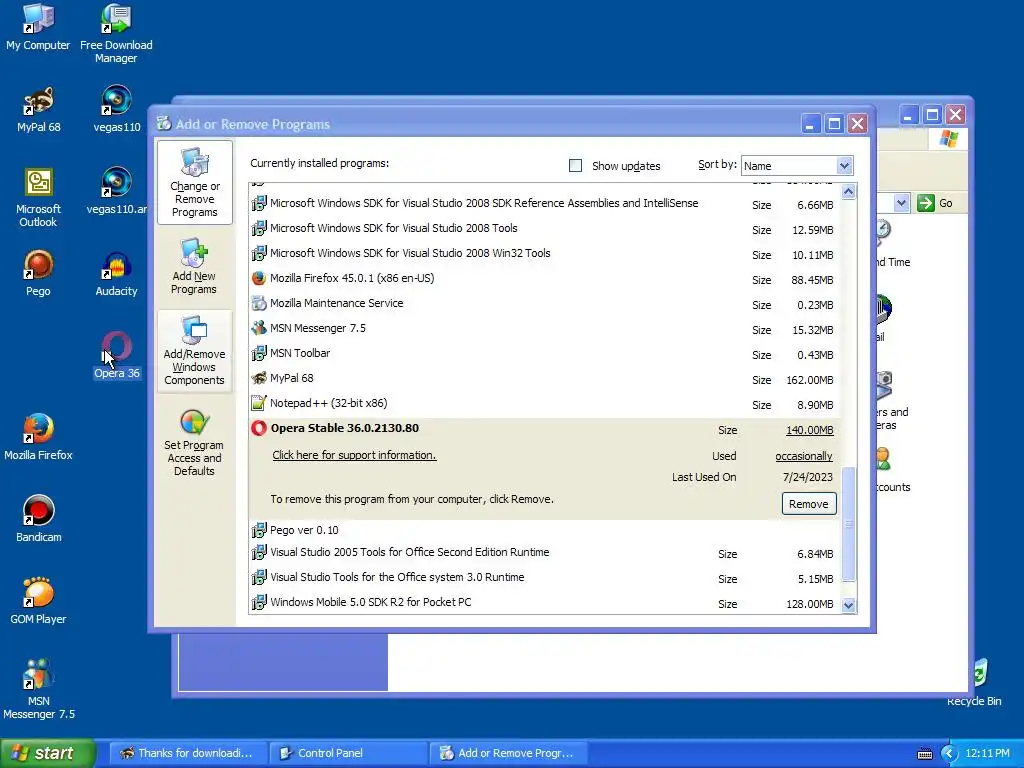Open the Sort by Name dropdown
The width and height of the screenshot is (1024, 768).
click(844, 166)
